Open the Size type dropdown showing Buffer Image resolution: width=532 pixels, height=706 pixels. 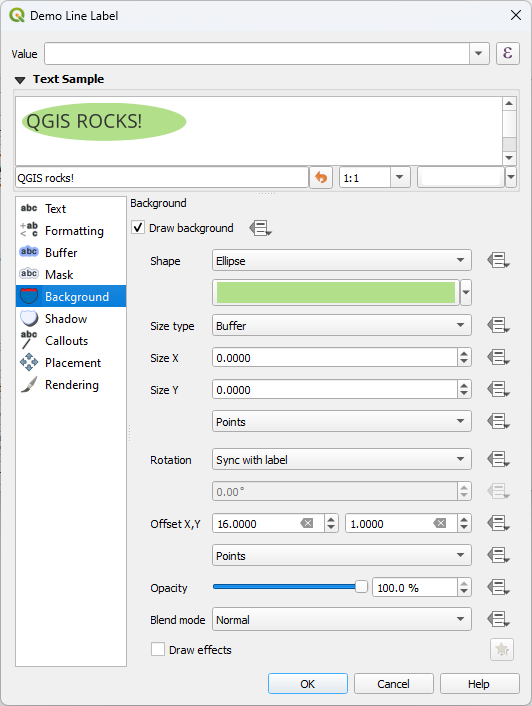(342, 326)
